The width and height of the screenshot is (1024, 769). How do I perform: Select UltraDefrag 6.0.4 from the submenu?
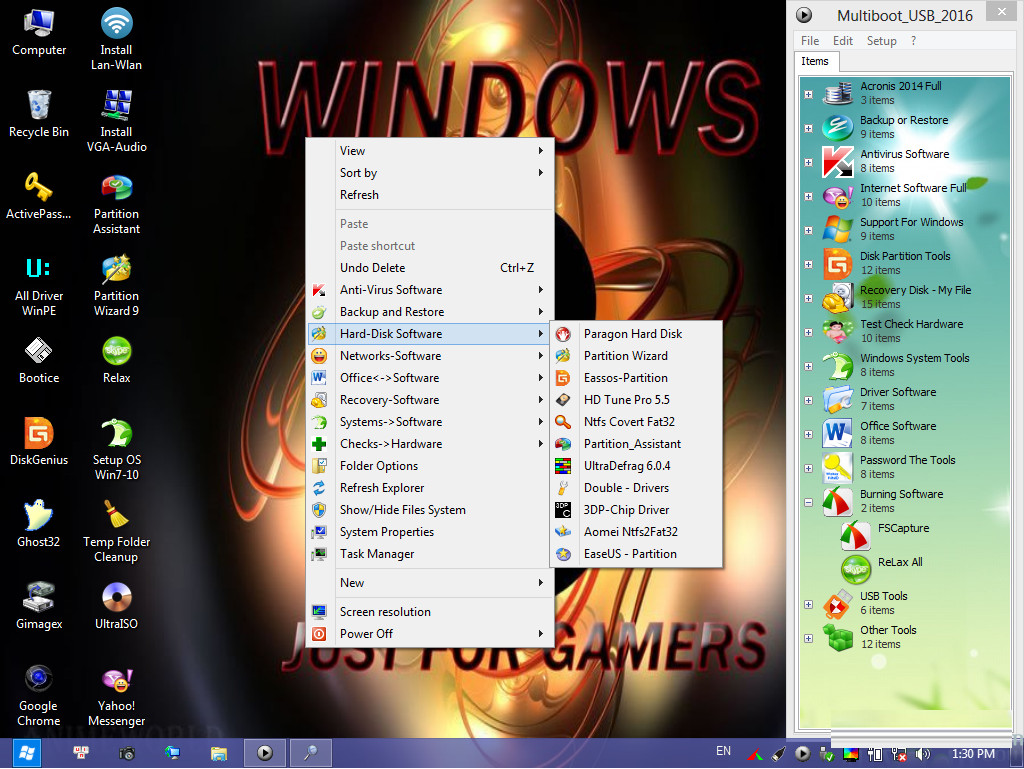pos(637,465)
